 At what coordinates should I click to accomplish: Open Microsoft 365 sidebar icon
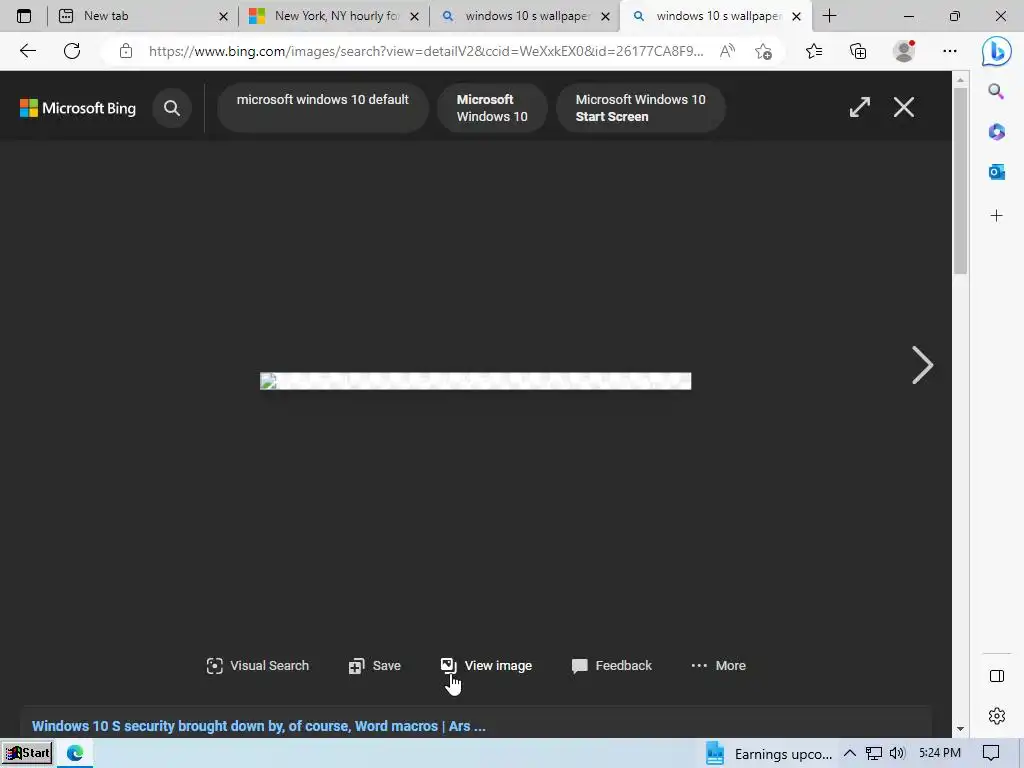[x=996, y=132]
